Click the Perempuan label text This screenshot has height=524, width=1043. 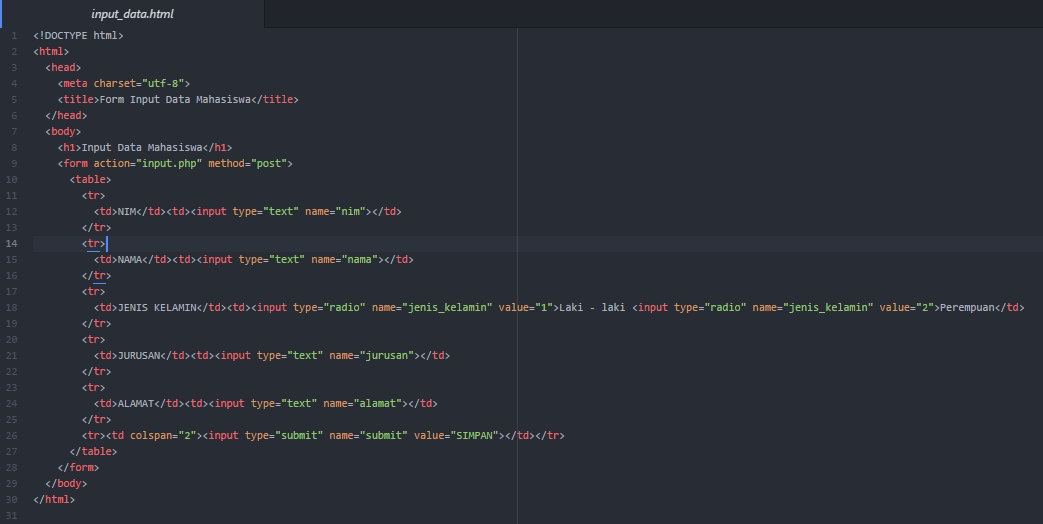[x=967, y=307]
